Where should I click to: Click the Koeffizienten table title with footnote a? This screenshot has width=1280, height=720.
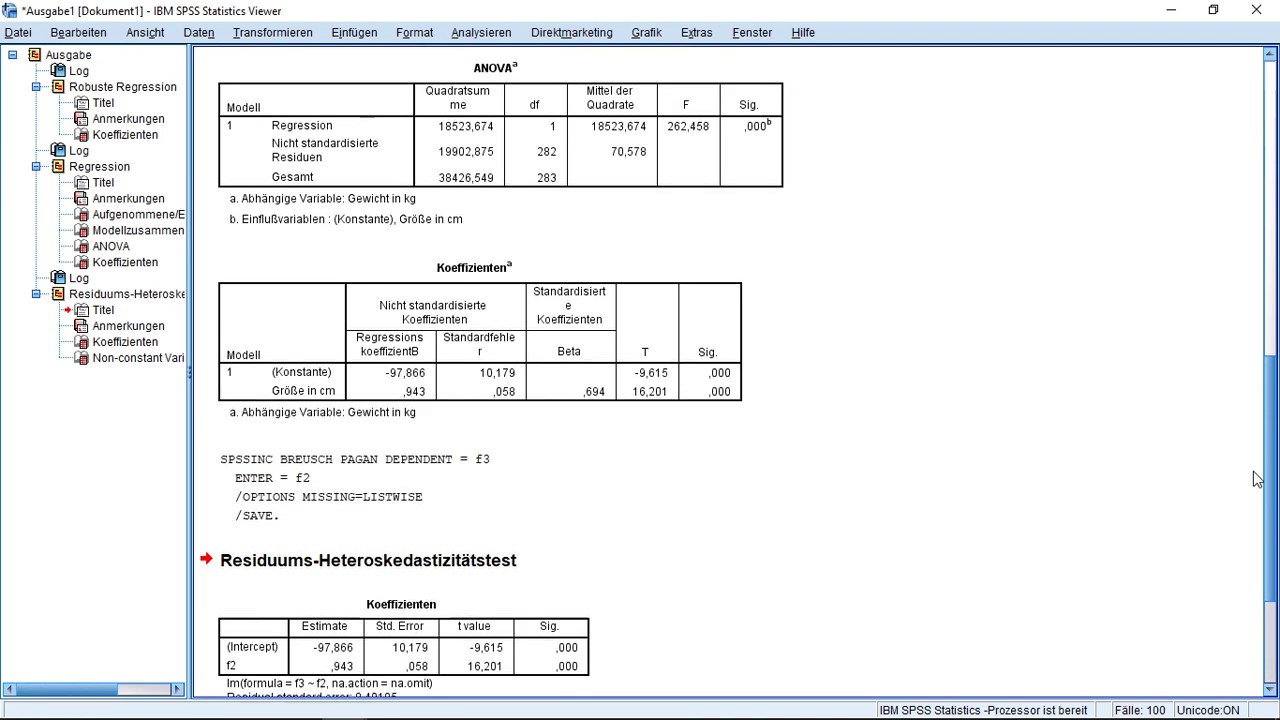click(474, 268)
